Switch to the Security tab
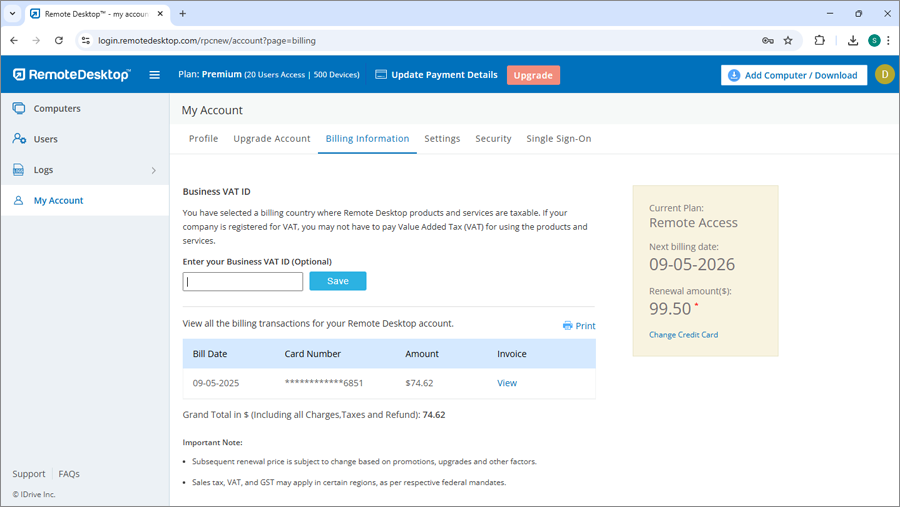The image size is (900, 507). 493,139
